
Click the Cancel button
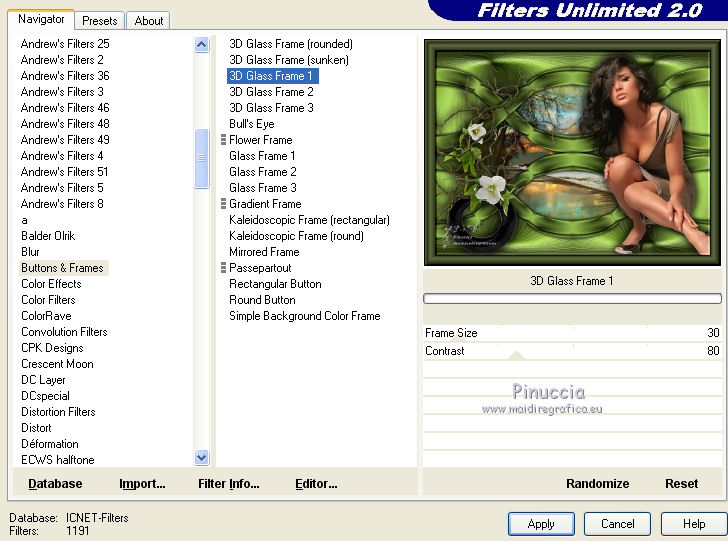(x=618, y=524)
